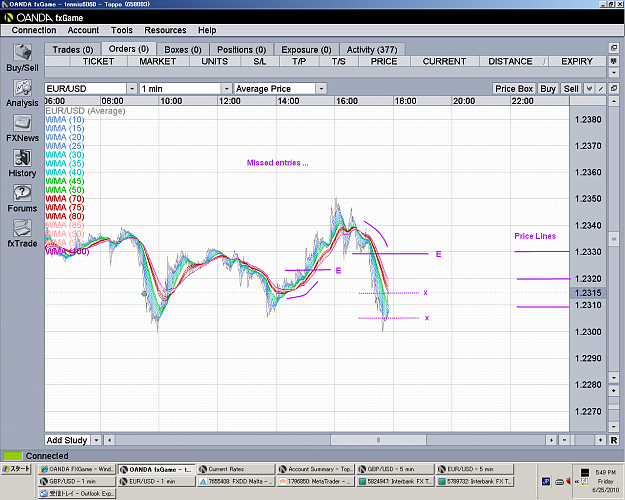Screen dimensions: 625x500
Task: Select the draw line tool on chart toolbar
Action: coord(601,89)
